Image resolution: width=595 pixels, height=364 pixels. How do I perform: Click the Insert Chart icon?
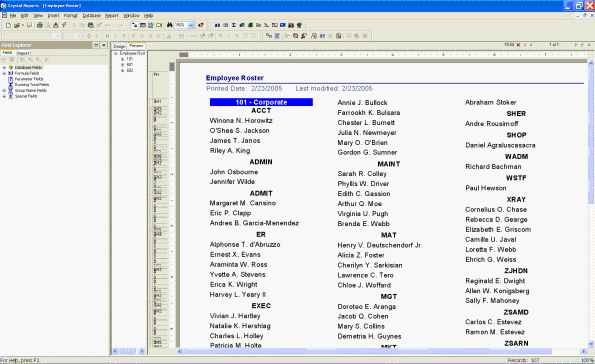tap(291, 25)
